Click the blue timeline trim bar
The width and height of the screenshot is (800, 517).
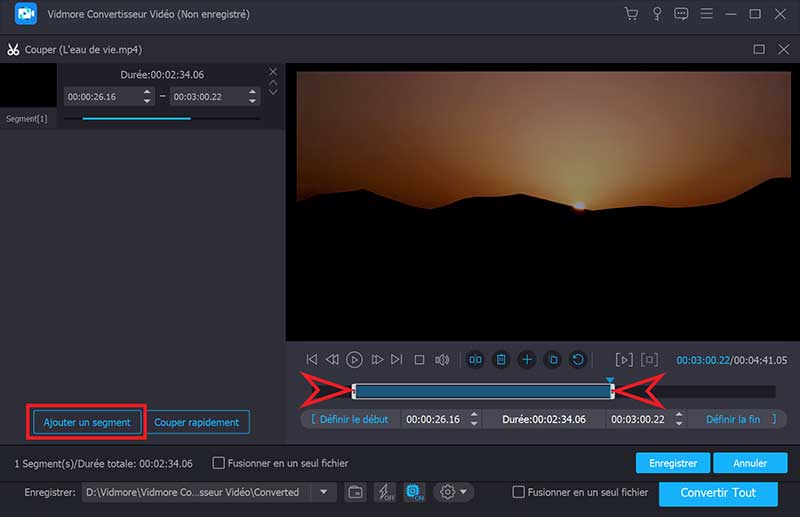click(x=483, y=392)
